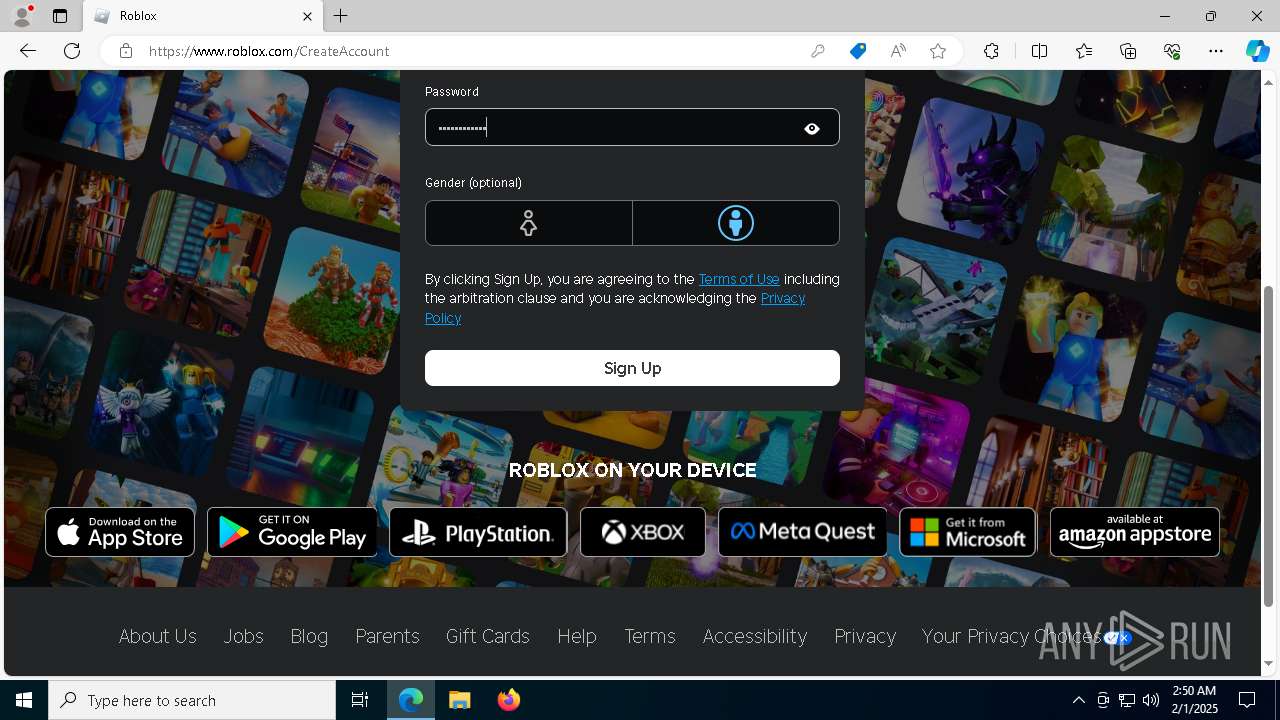Open the Xbox badge
Screen dimensions: 1280x720
coord(643,532)
